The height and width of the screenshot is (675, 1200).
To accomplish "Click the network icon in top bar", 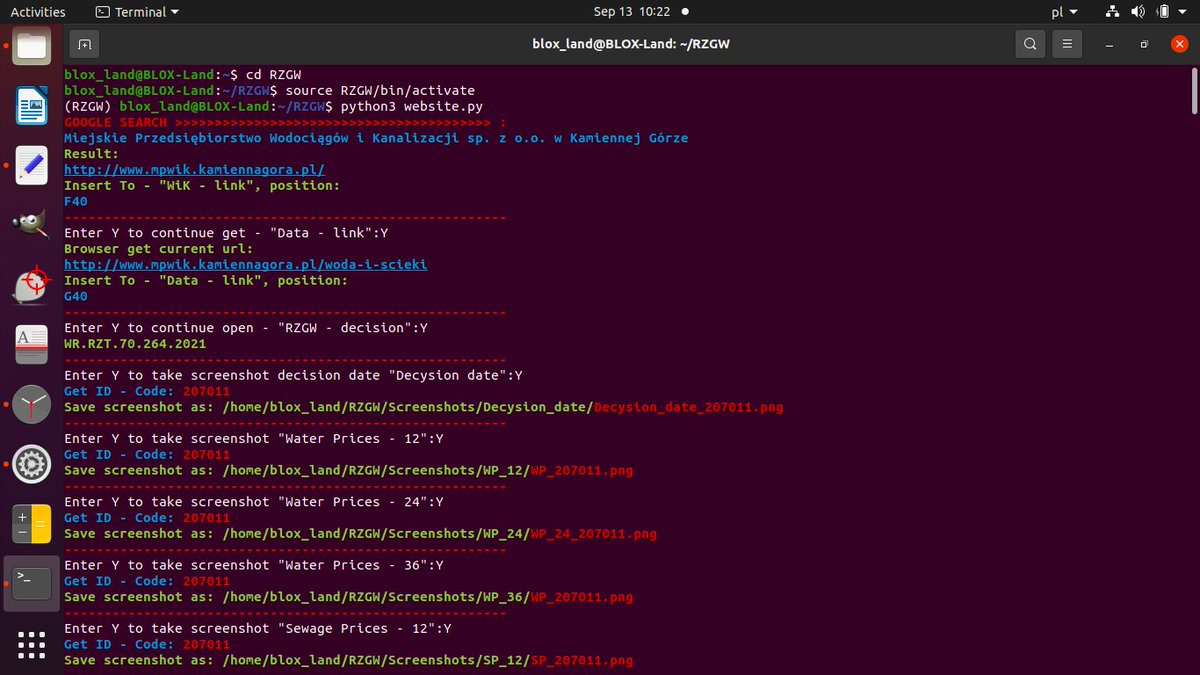I will click(1112, 11).
